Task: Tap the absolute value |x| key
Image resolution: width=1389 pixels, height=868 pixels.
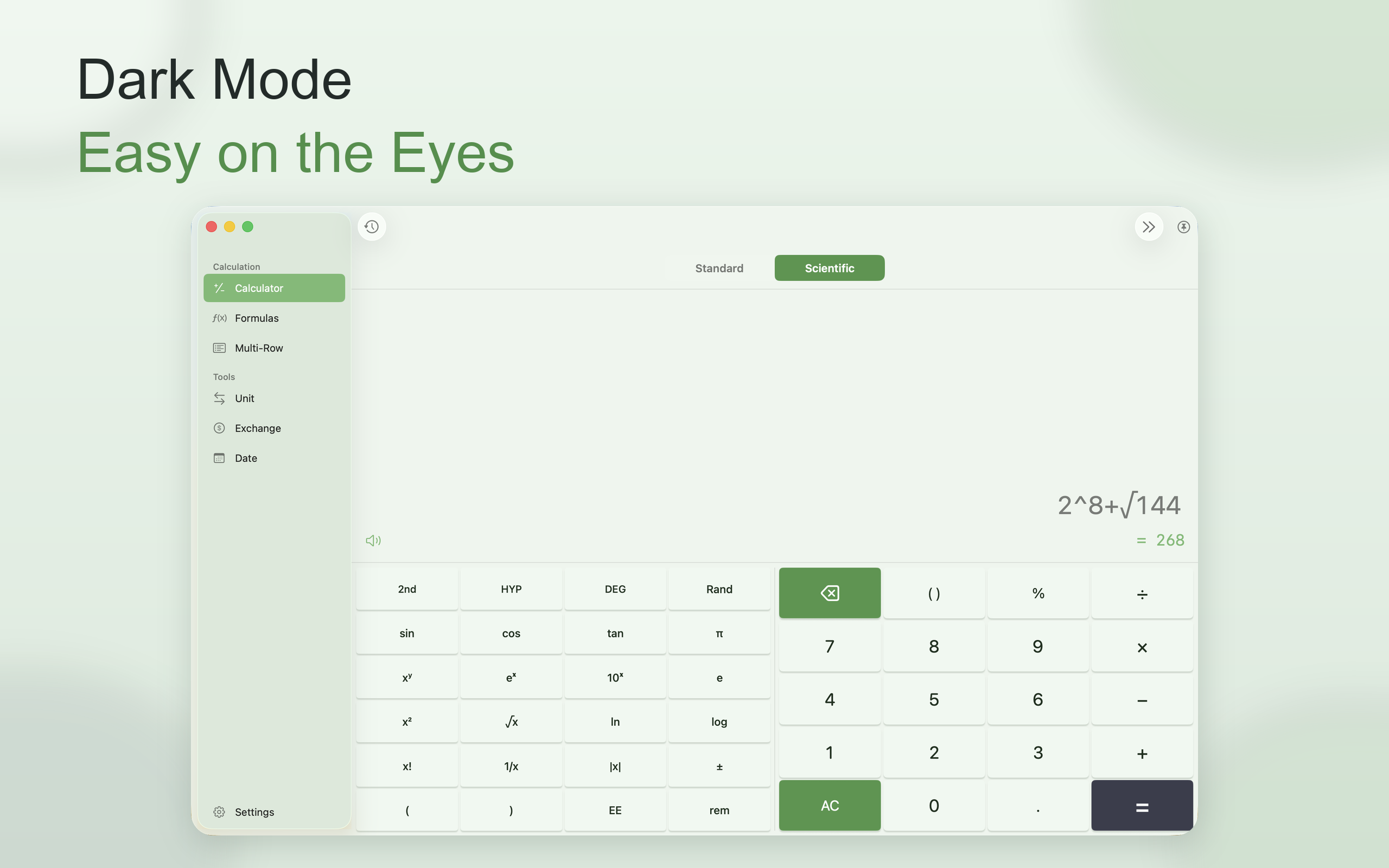Action: click(615, 766)
